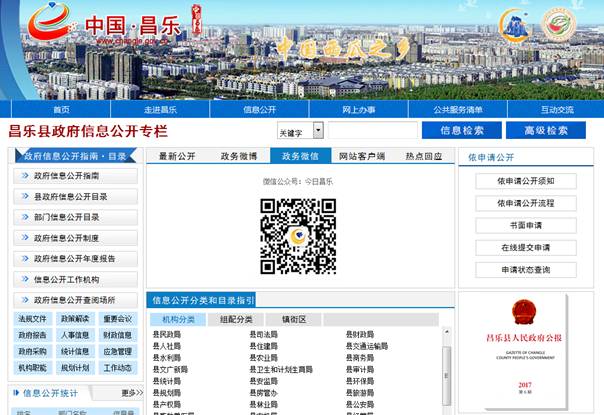Click the keyword search input field

[370, 131]
